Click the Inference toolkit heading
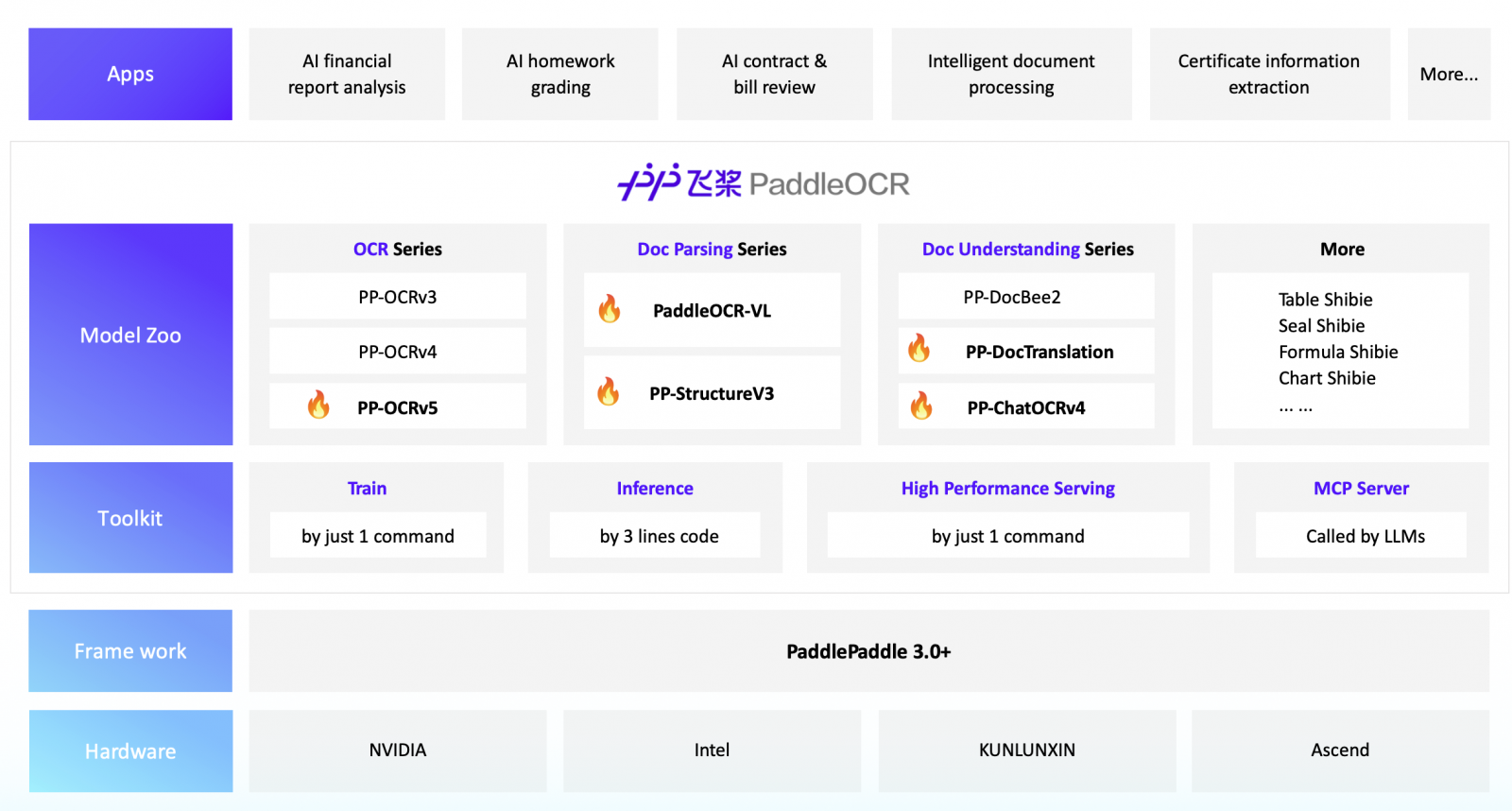The image size is (1512, 811). click(x=655, y=489)
